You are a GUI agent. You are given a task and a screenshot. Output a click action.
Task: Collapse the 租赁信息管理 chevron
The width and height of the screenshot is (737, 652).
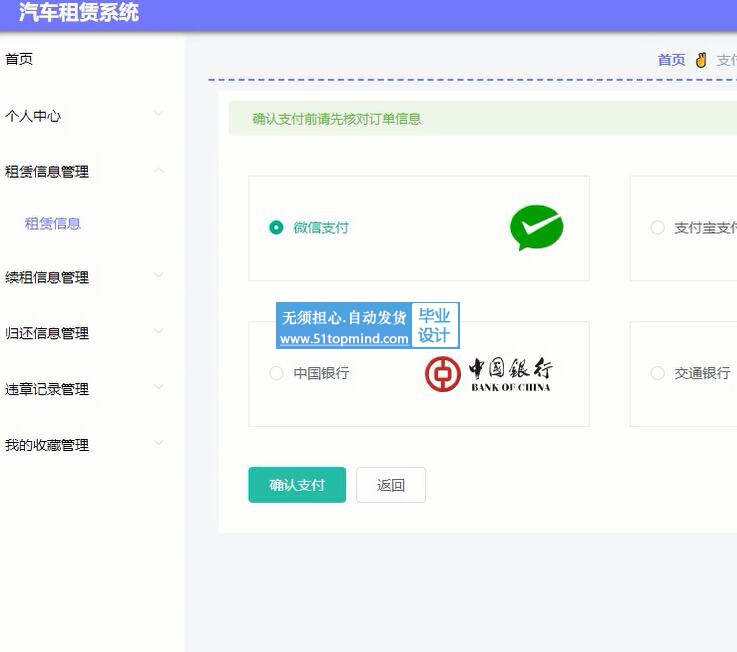click(159, 170)
